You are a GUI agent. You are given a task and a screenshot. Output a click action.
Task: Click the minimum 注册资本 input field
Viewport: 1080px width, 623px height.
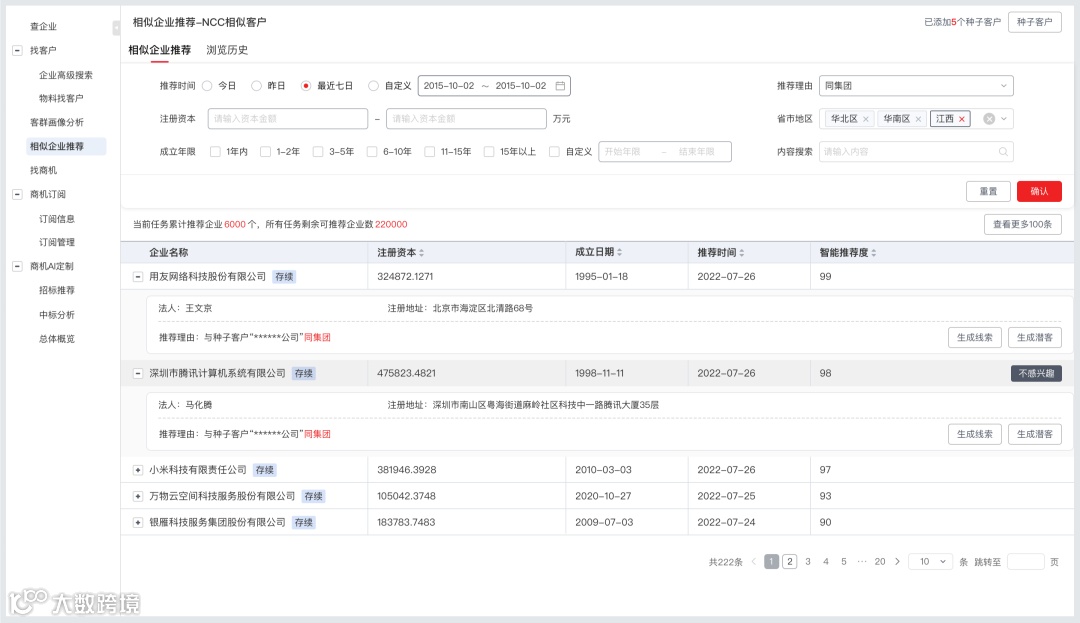288,119
